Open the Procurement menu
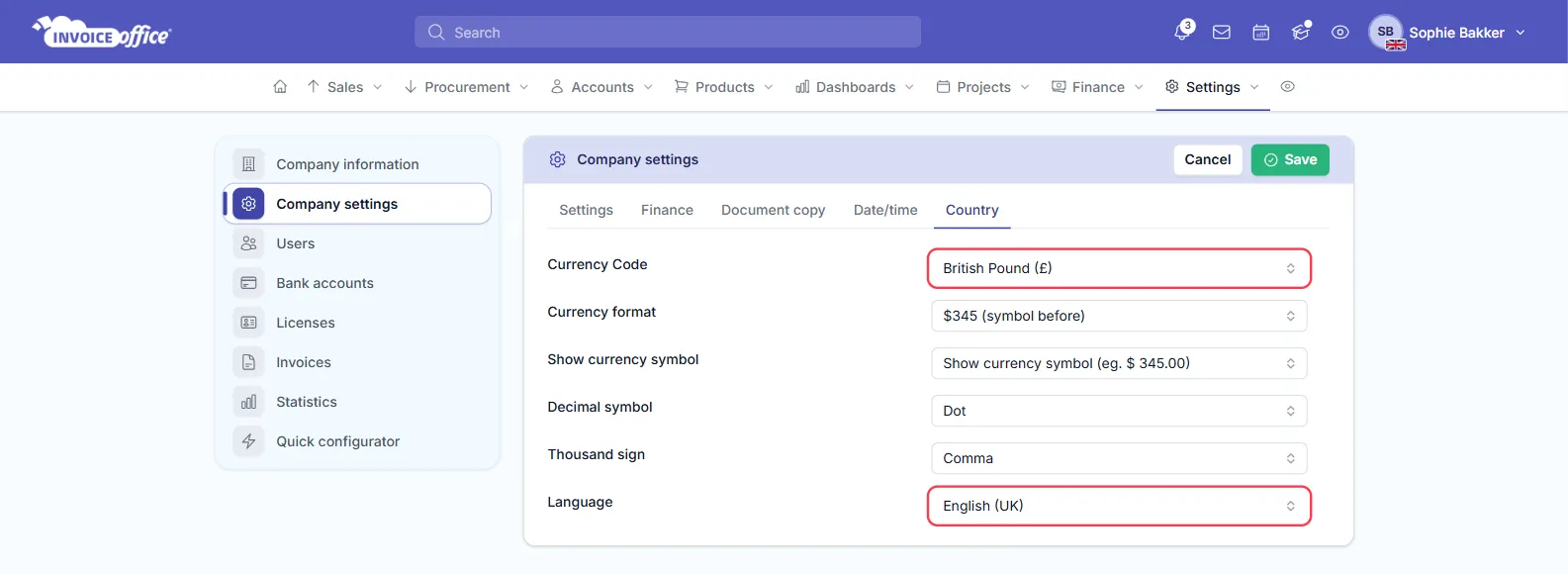The width and height of the screenshot is (1568, 574). pos(466,87)
